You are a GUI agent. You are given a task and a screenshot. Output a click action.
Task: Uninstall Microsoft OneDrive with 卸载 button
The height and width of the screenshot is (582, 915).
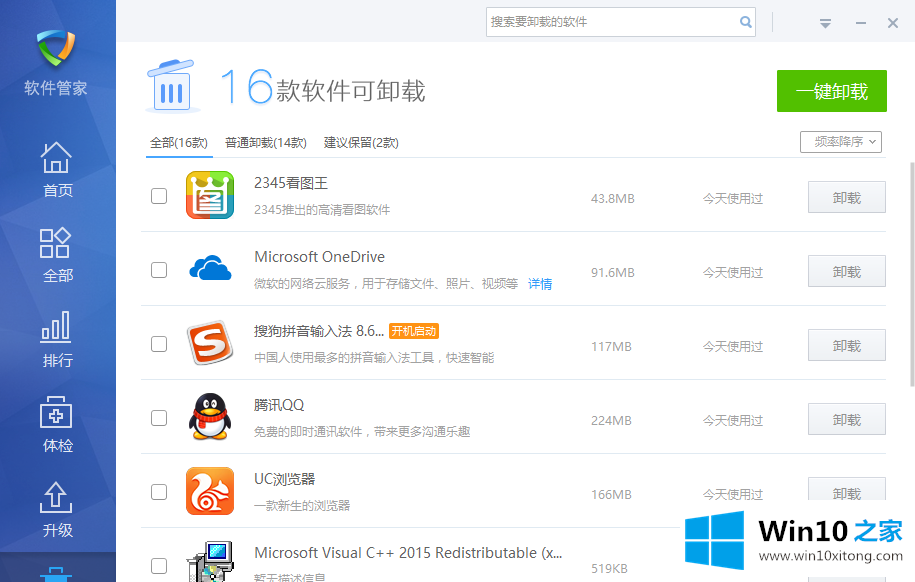point(847,271)
